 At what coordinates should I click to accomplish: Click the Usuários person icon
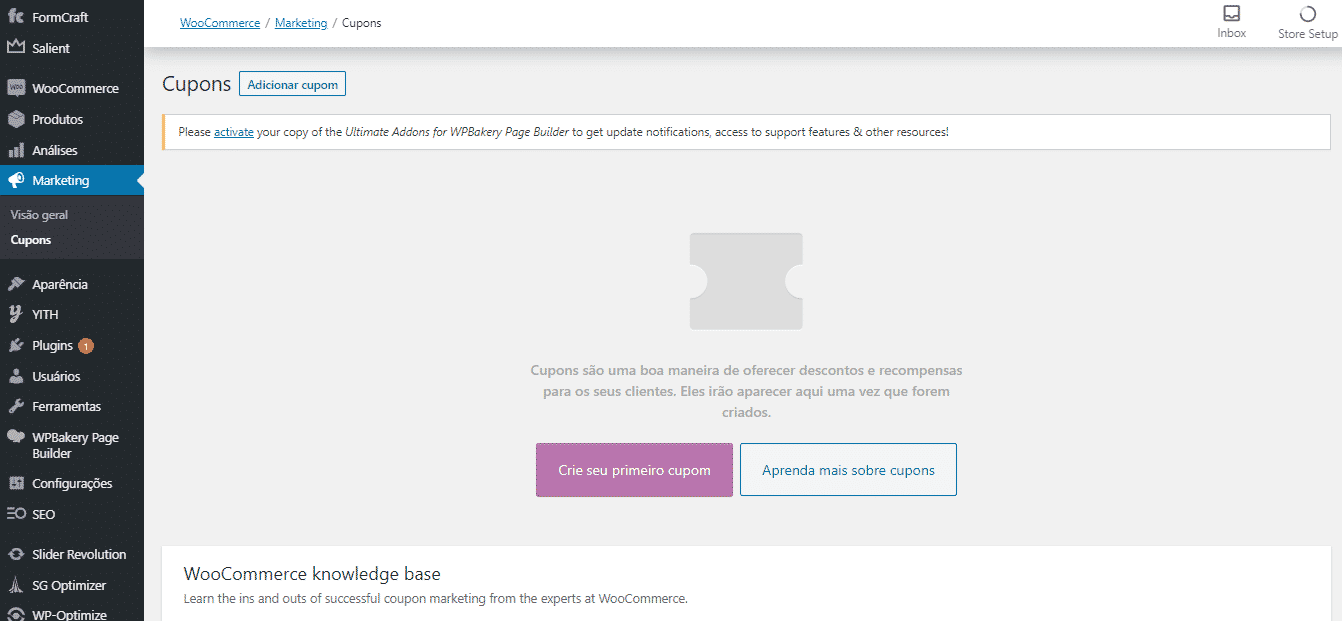click(x=16, y=376)
